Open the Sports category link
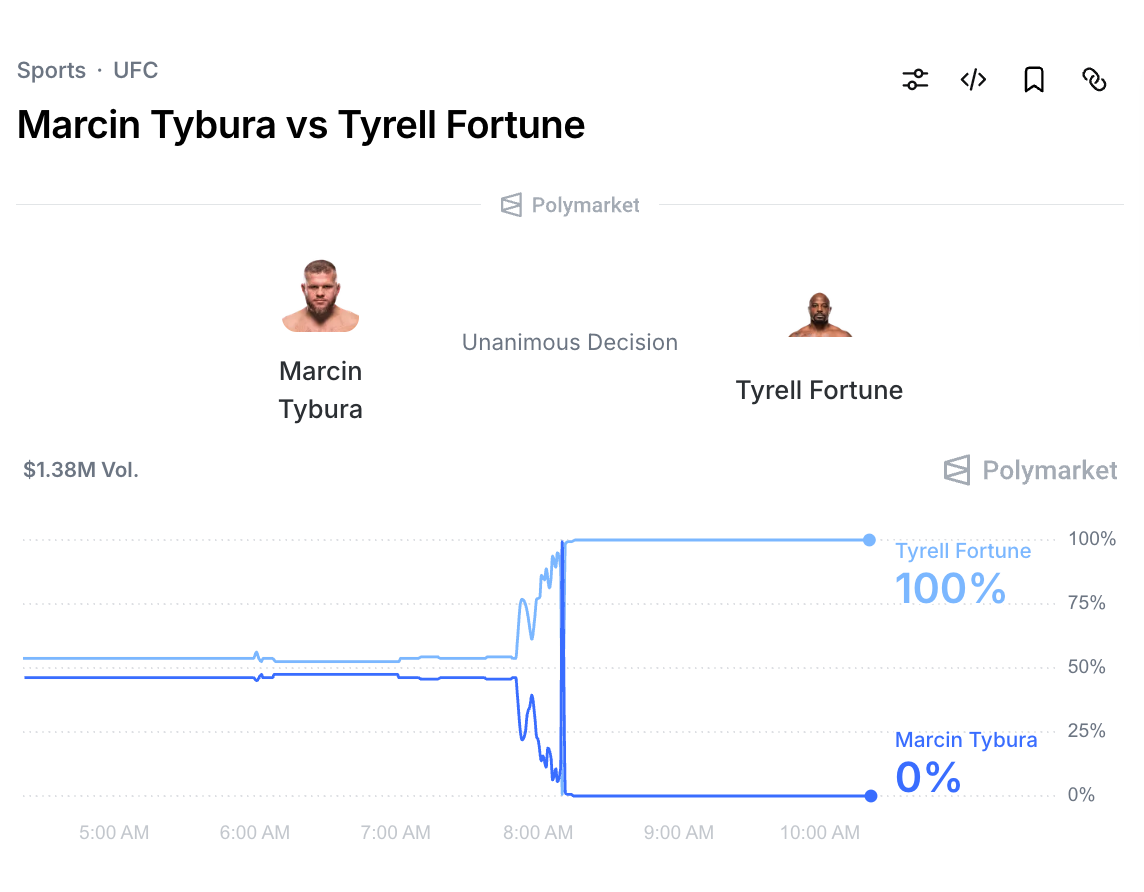This screenshot has width=1144, height=892. pyautogui.click(x=51, y=70)
